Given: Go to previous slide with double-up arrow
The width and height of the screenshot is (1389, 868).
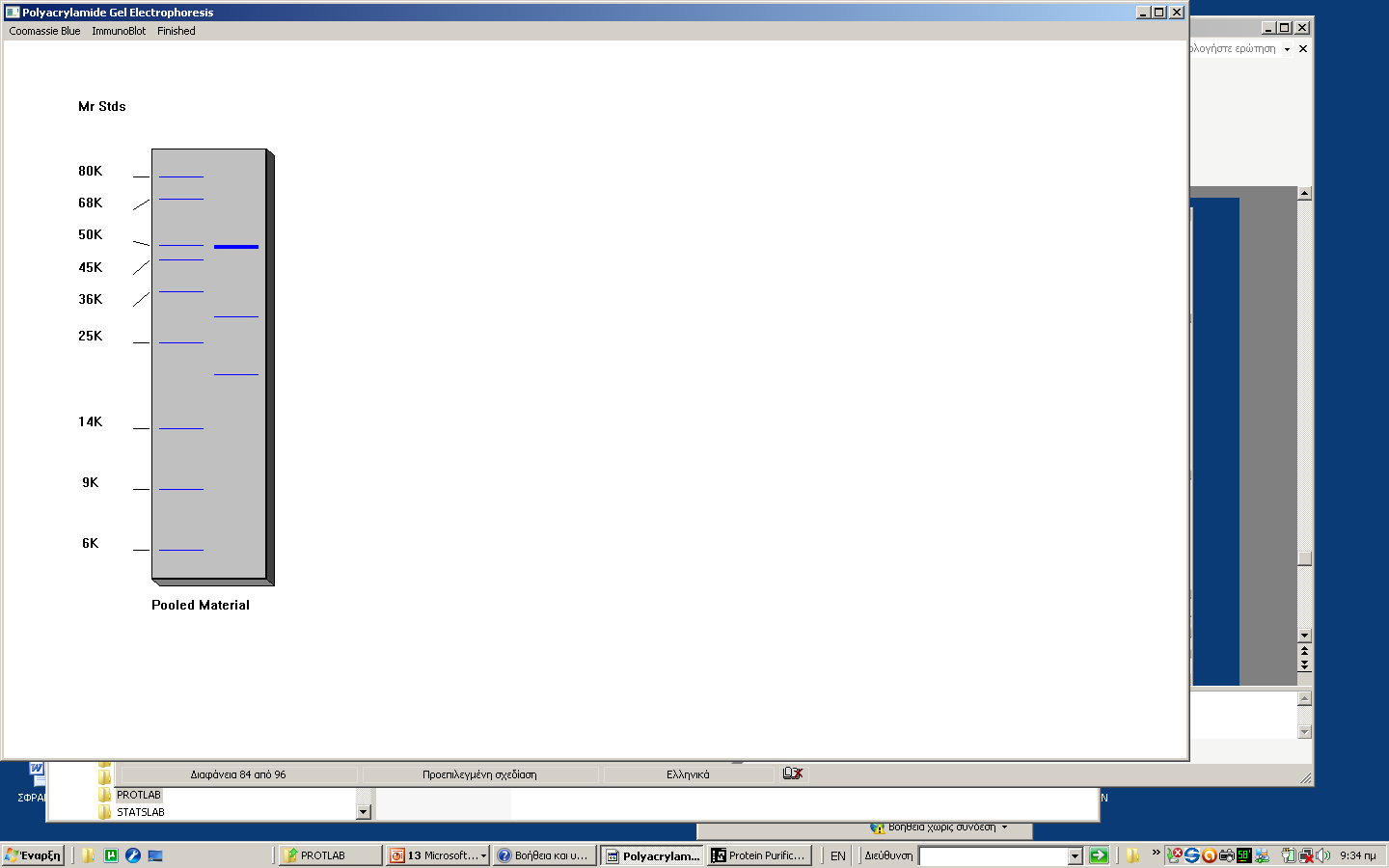Looking at the screenshot, I should tap(1304, 651).
